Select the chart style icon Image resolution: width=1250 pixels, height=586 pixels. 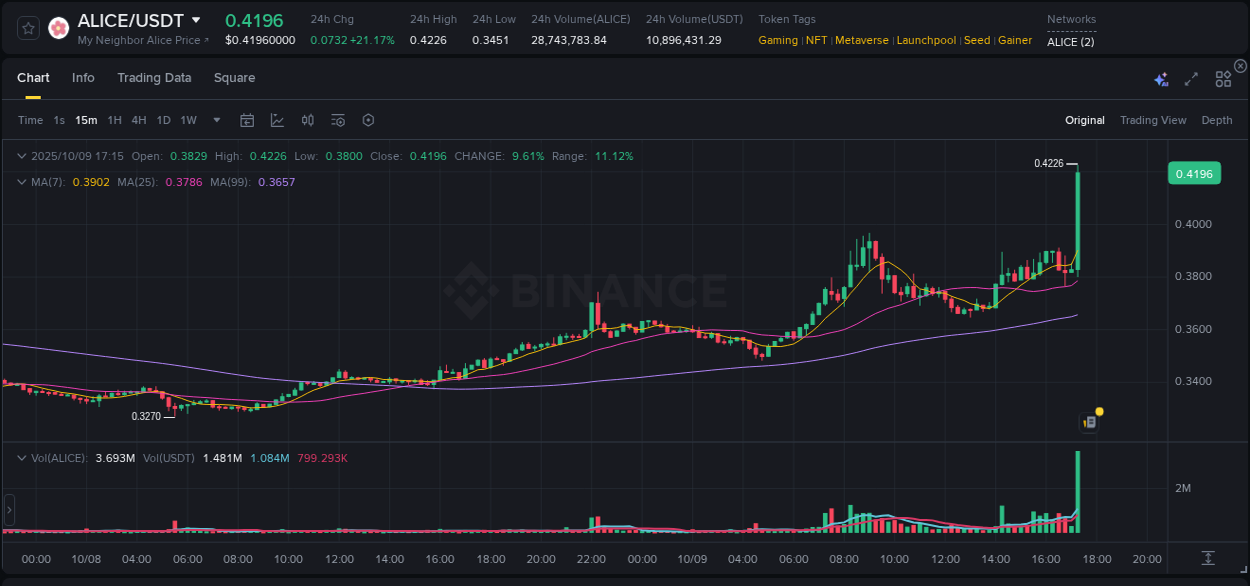point(277,120)
